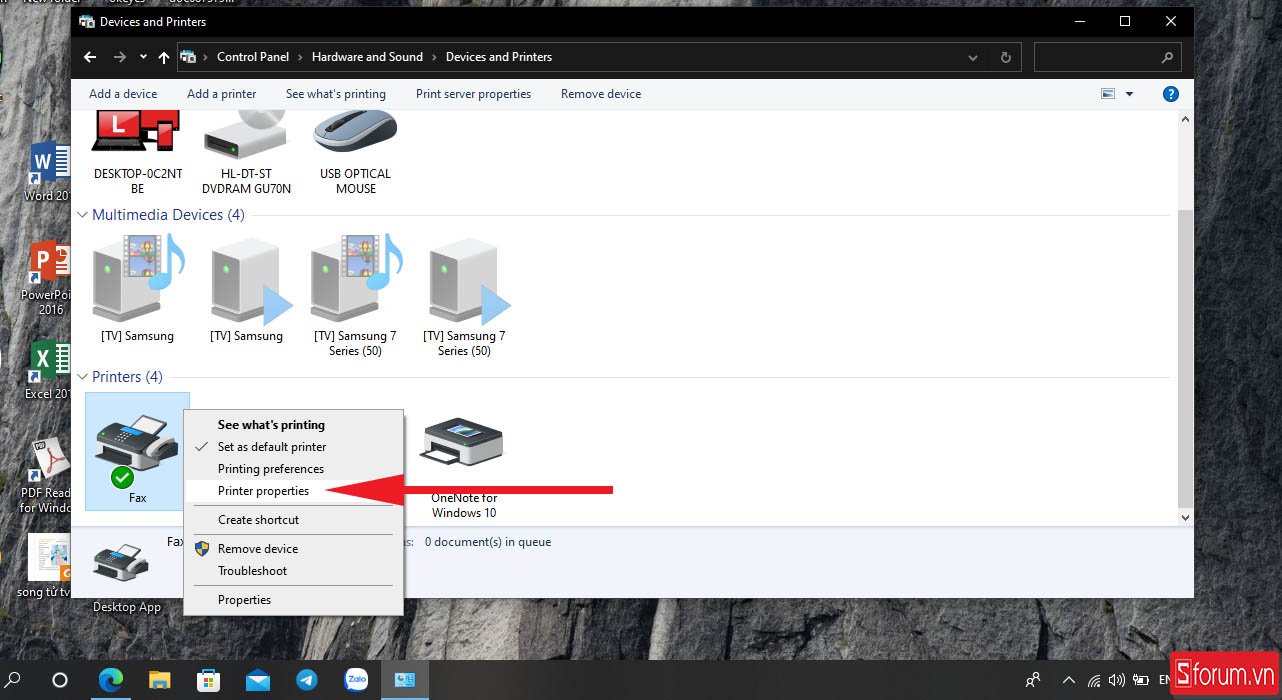Choose Troubleshoot from context menu
This screenshot has height=700, width=1282.
[253, 571]
